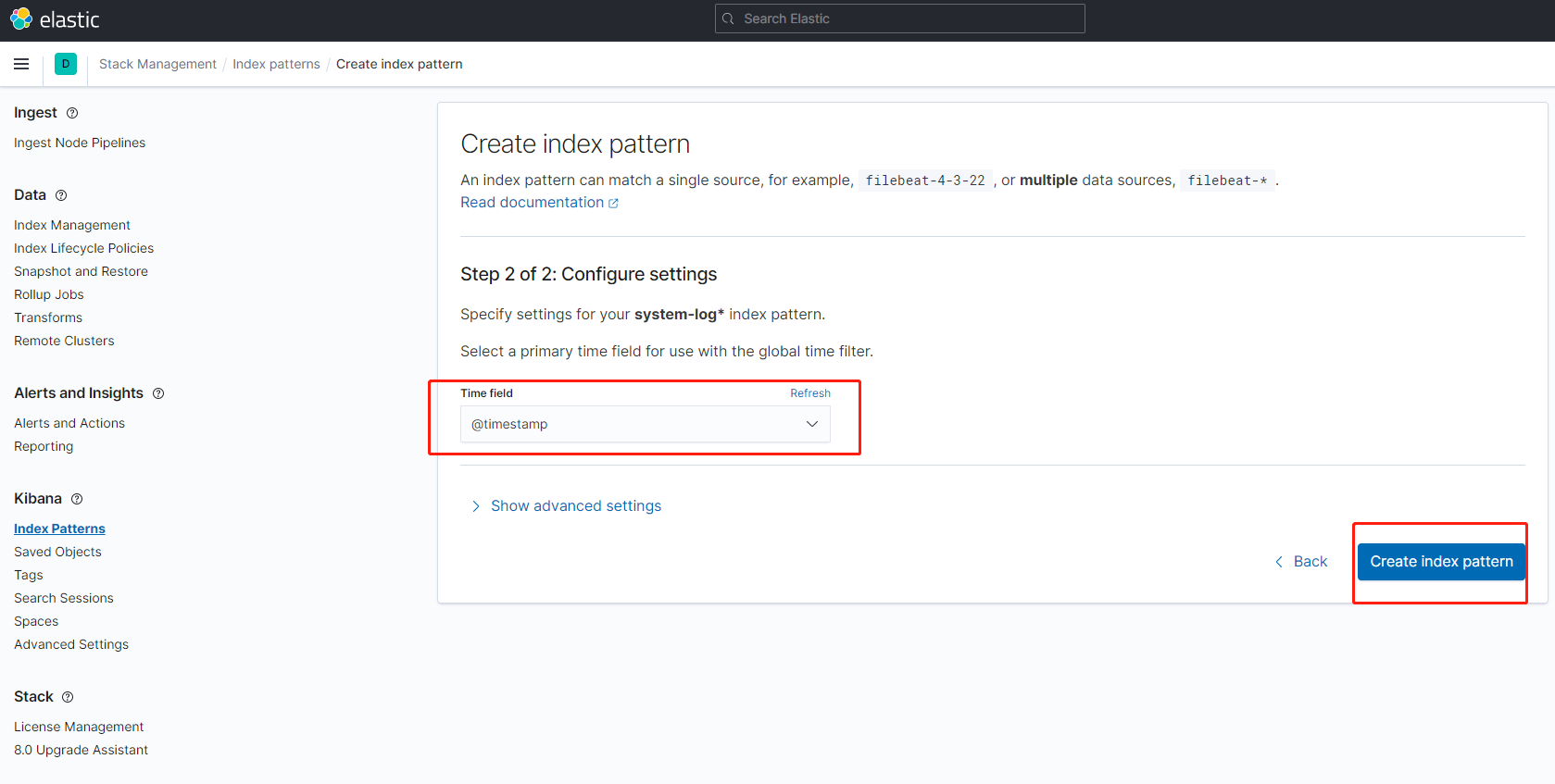The image size is (1555, 784).
Task: Open Index Management in sidebar
Action: 72,225
